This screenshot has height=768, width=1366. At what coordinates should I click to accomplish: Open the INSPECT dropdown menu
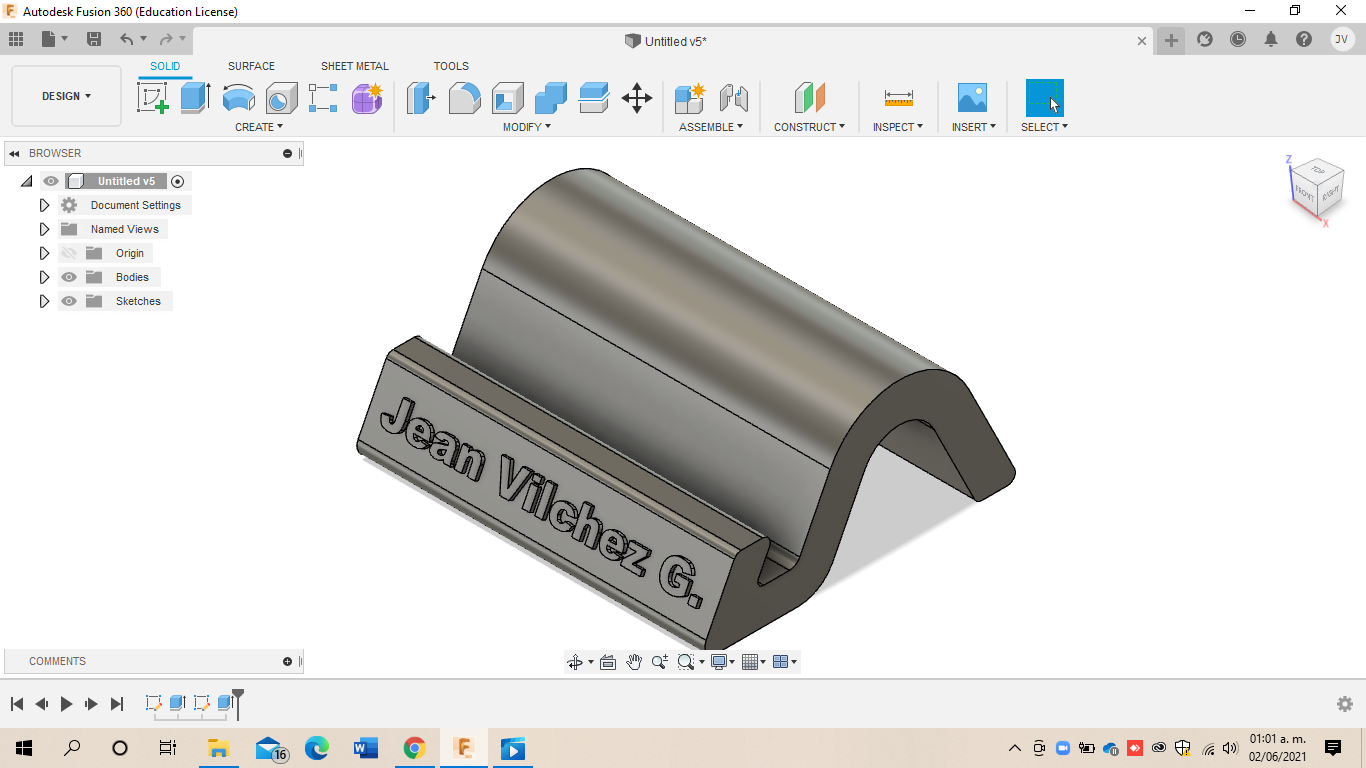897,127
